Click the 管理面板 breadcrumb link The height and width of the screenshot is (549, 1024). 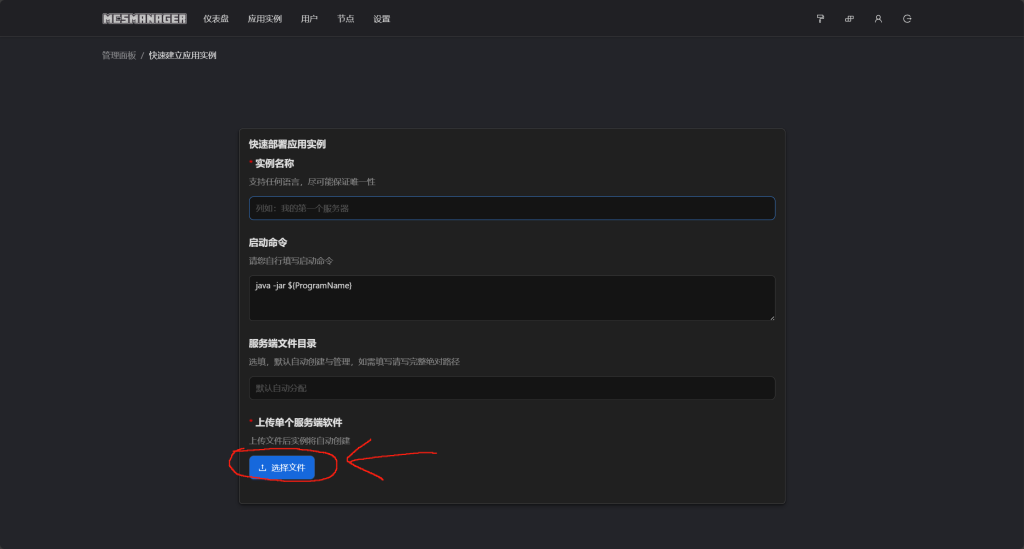119,55
